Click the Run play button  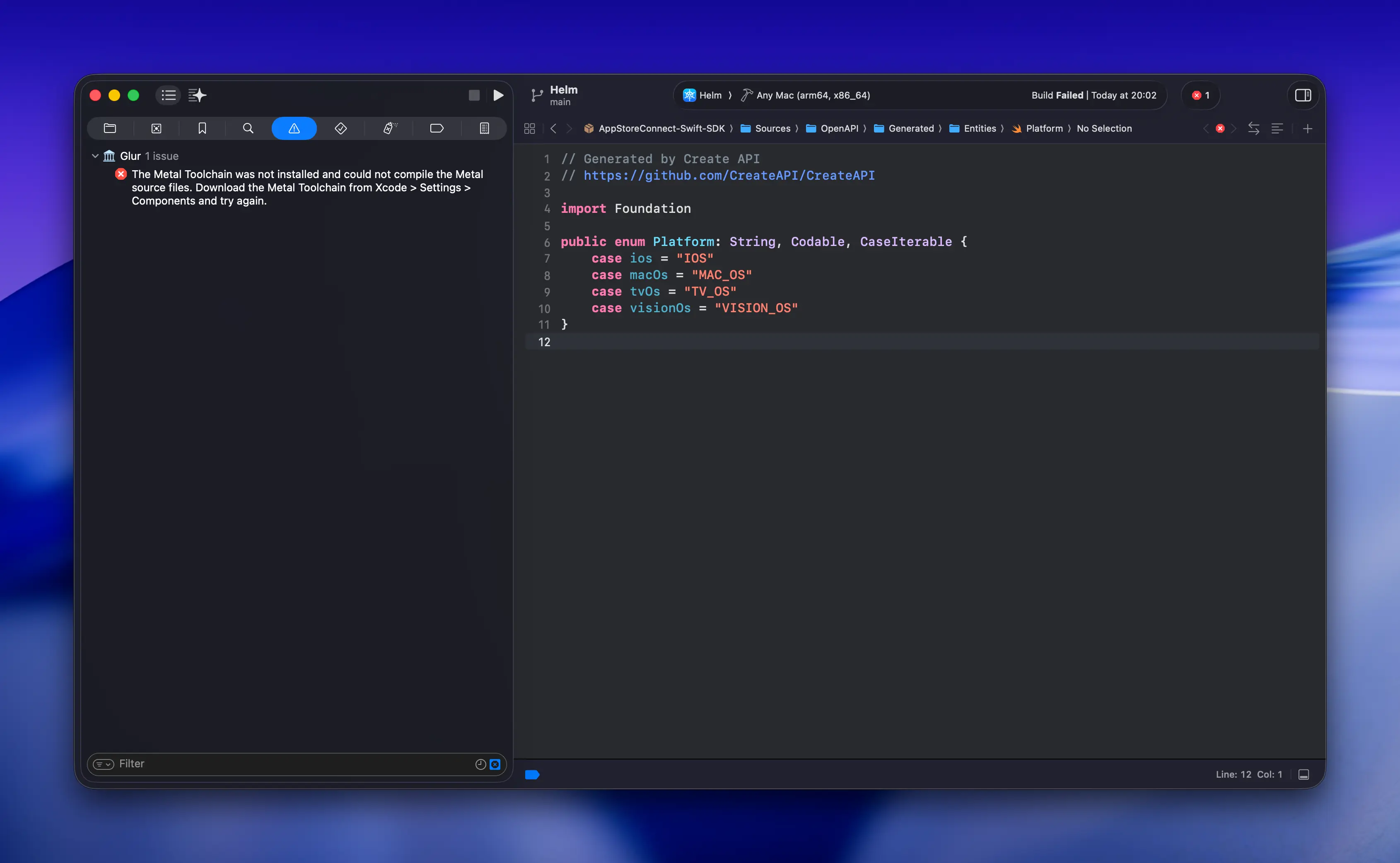(x=498, y=95)
